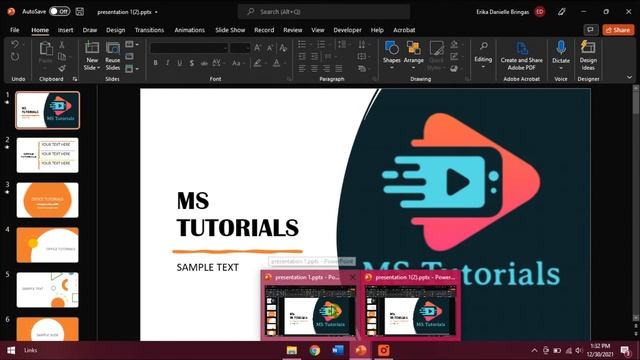Switch to the Animations tab
The width and height of the screenshot is (640, 360).
[x=189, y=30]
